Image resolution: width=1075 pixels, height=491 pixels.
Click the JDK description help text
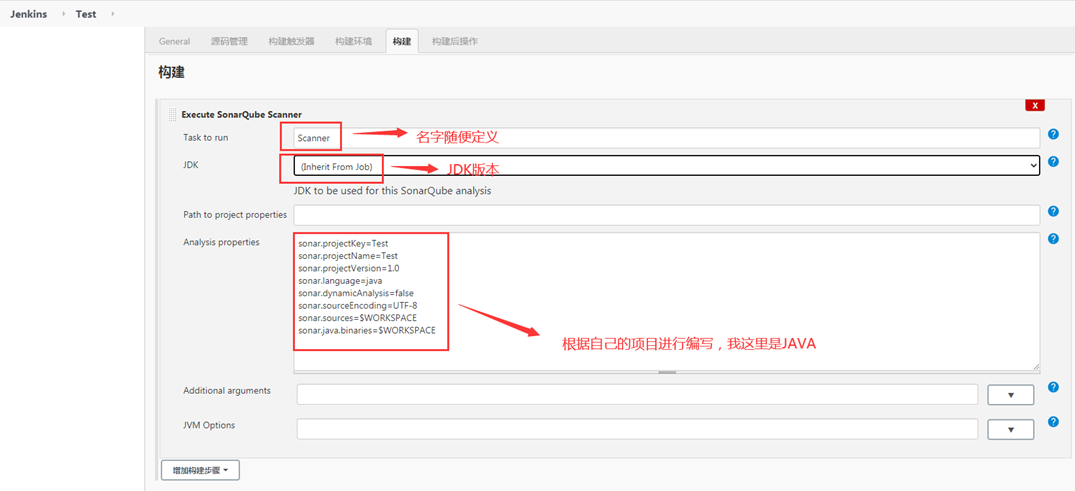(392, 191)
